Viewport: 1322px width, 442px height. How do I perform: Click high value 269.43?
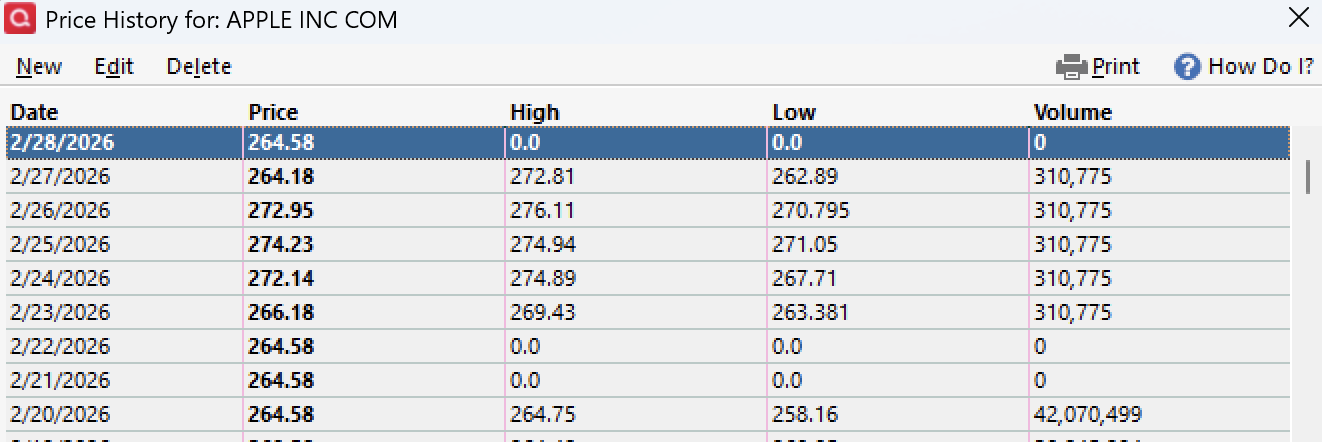[x=543, y=313]
